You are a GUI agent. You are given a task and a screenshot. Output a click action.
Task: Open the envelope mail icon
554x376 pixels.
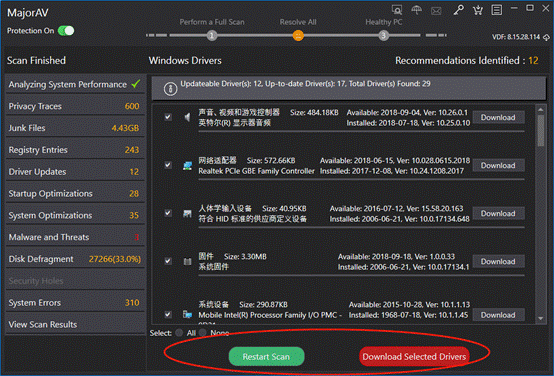436,11
